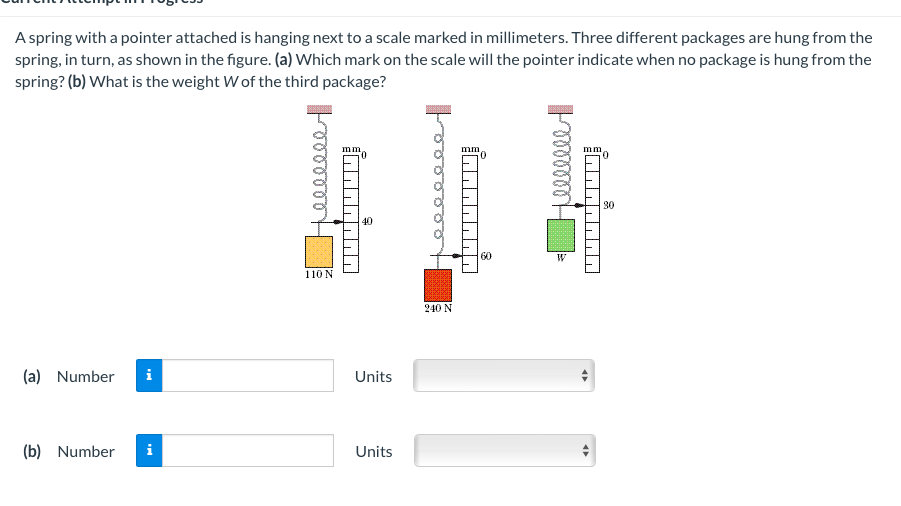Focus the part (a) Number input field
This screenshot has height=506, width=901.
coord(248,376)
